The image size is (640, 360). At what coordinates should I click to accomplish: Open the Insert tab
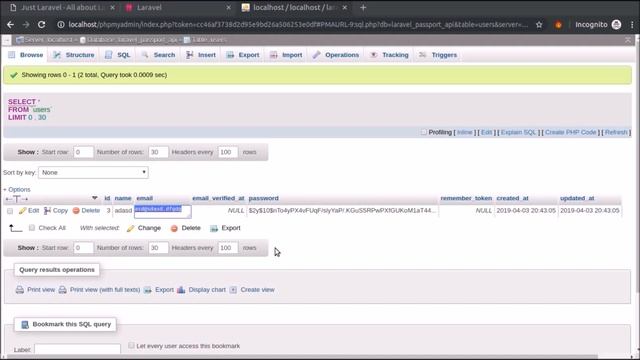coord(201,55)
